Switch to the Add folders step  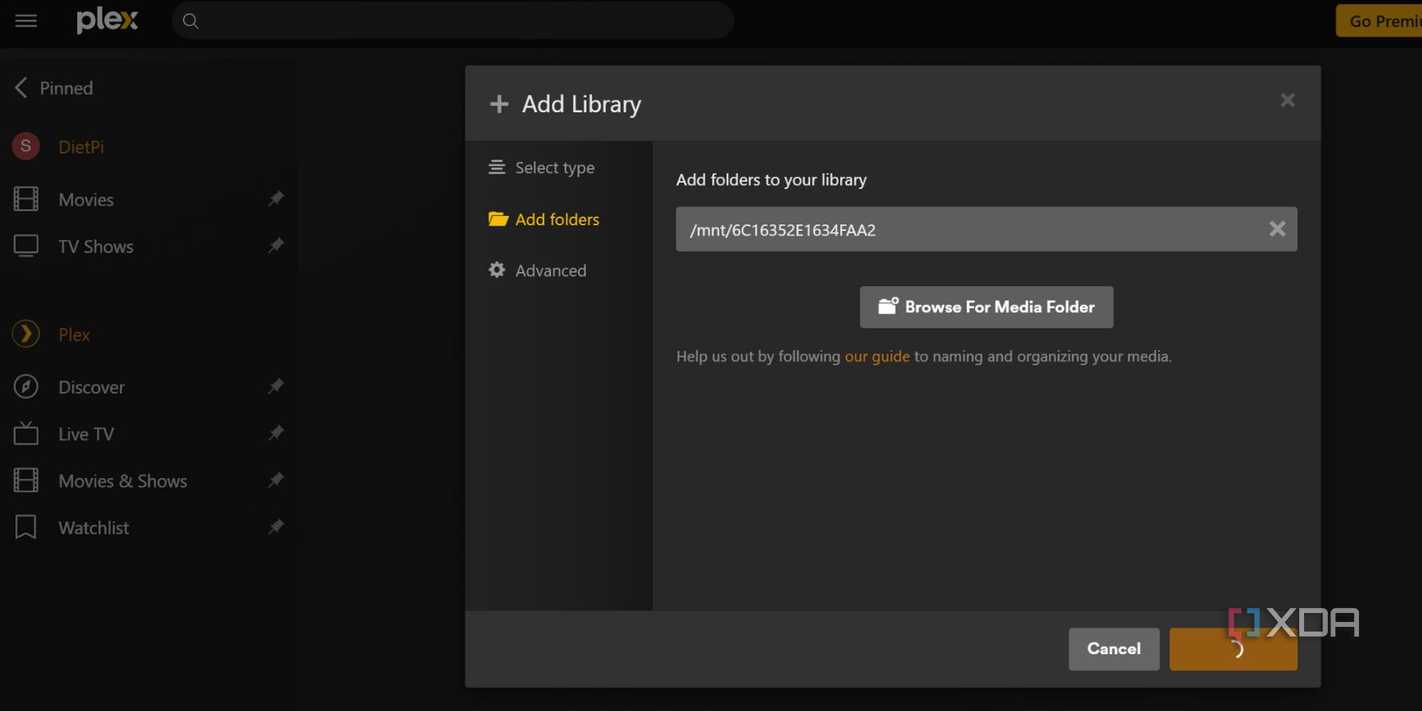pos(557,219)
